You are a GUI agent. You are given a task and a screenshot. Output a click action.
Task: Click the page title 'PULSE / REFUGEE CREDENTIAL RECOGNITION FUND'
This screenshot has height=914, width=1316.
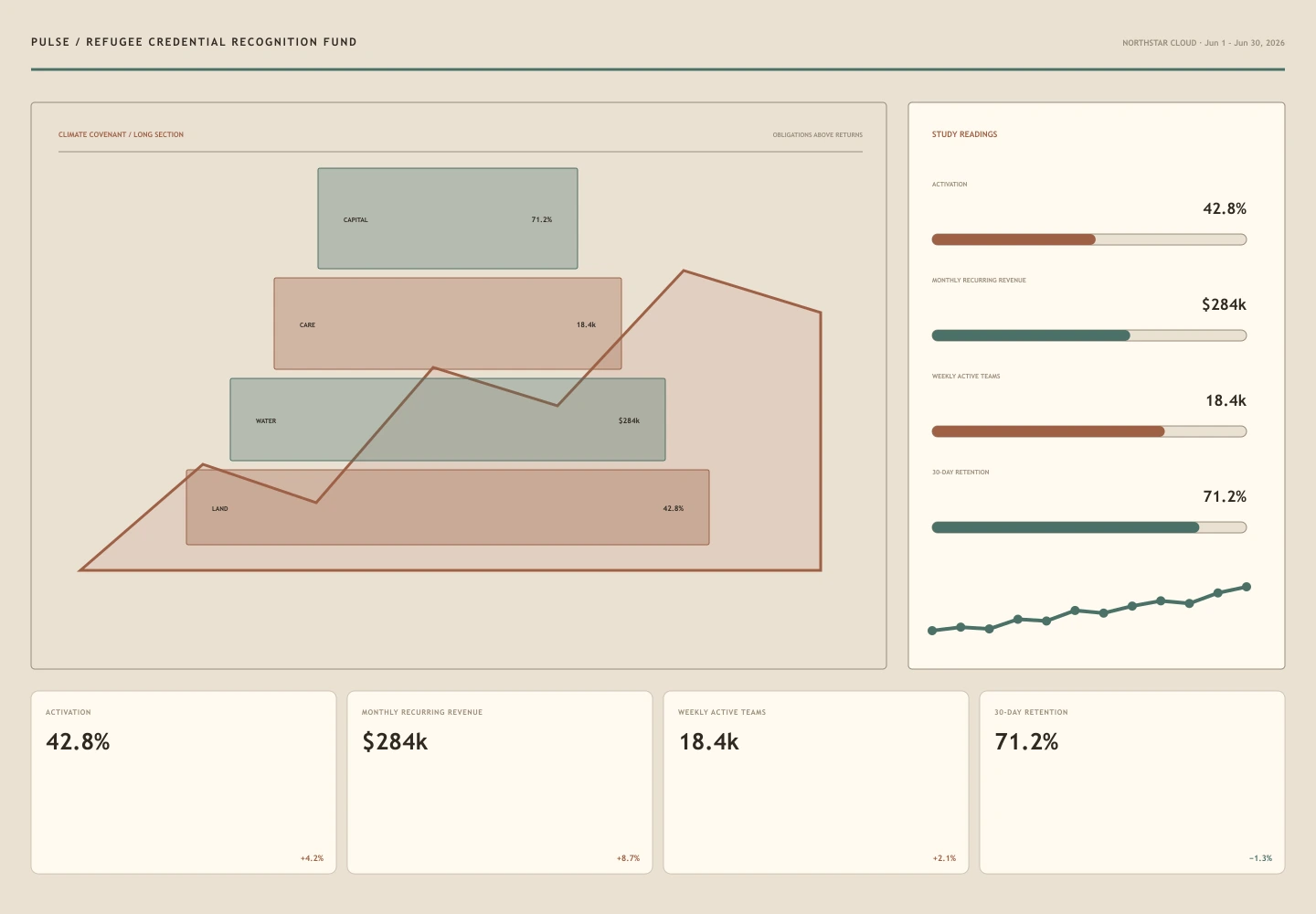(x=194, y=42)
